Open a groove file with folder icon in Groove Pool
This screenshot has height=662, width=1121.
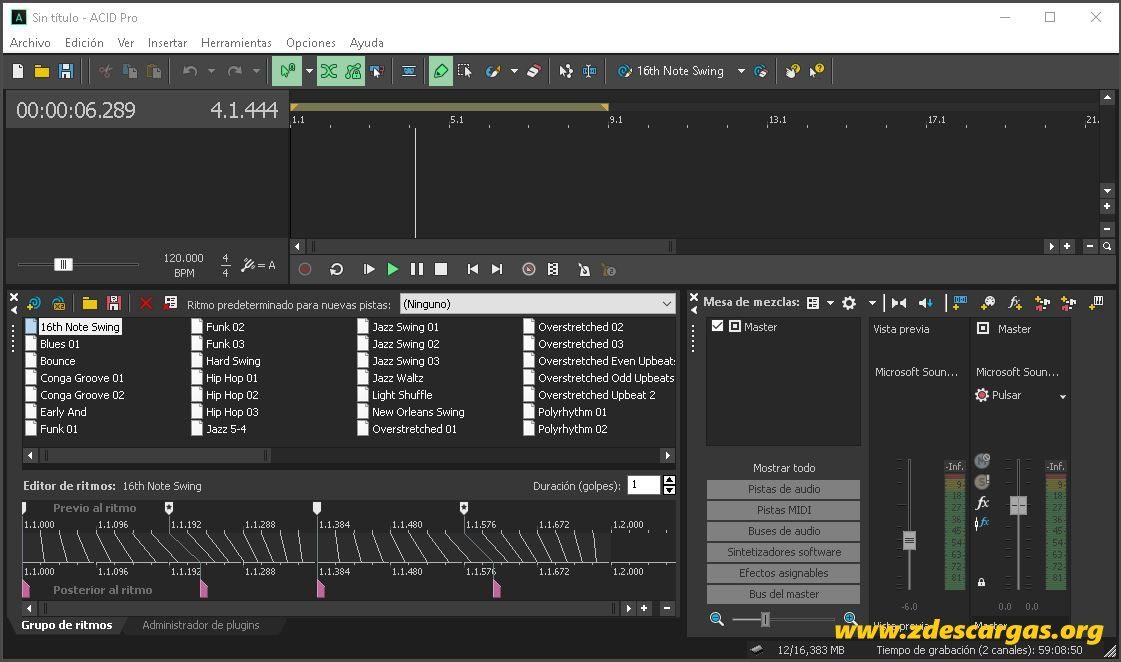[x=89, y=304]
